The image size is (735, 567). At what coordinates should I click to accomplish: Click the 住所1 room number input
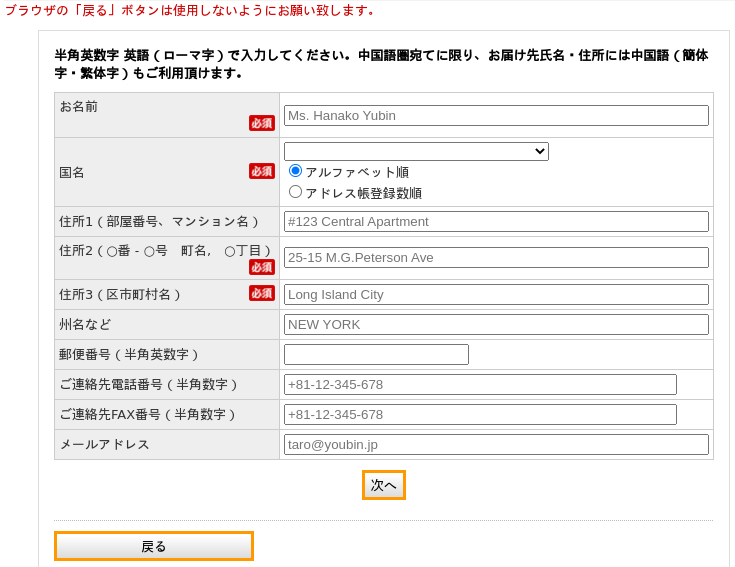[x=496, y=222]
